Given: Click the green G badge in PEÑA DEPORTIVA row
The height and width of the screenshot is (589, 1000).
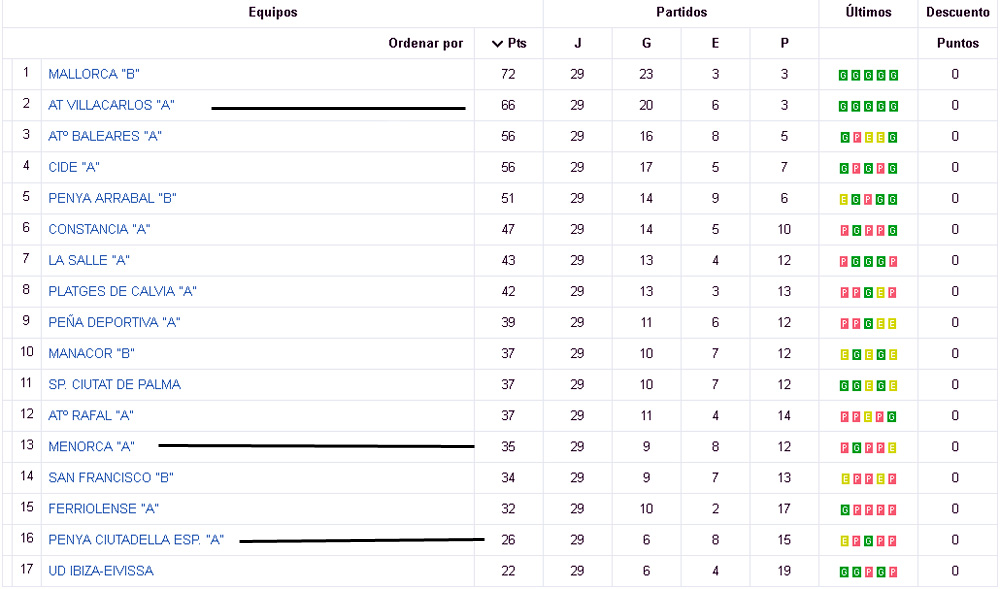Looking at the screenshot, I should (x=868, y=324).
